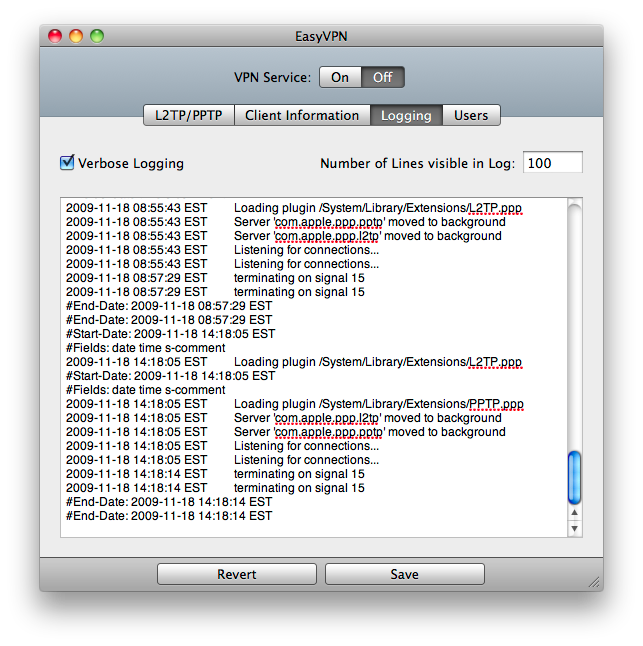
Task: Click '#Start-Date: 2009-11-18 14:18:05 EST' first line
Action: (171, 334)
